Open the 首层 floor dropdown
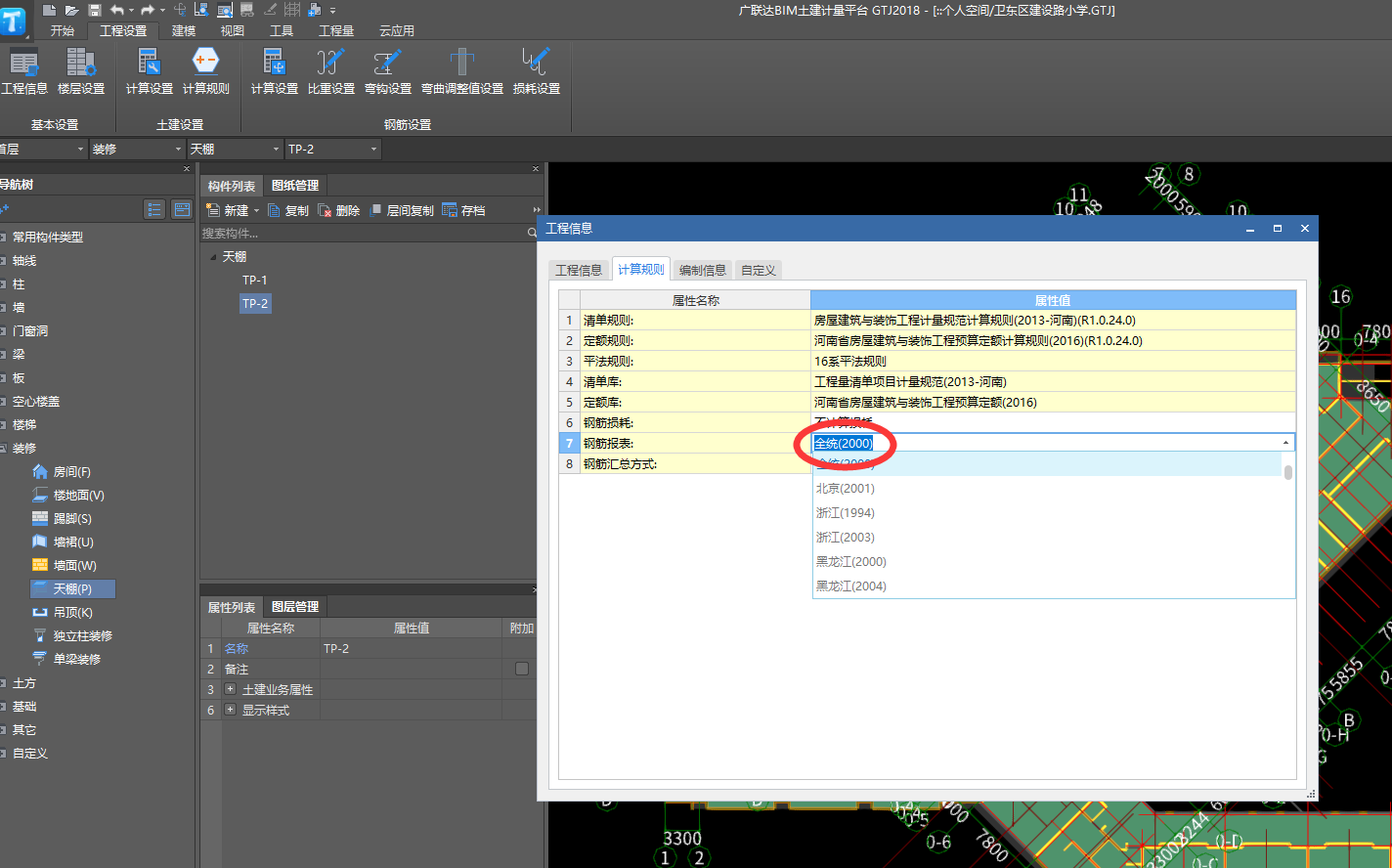This screenshot has height=868, width=1392. click(x=80, y=150)
